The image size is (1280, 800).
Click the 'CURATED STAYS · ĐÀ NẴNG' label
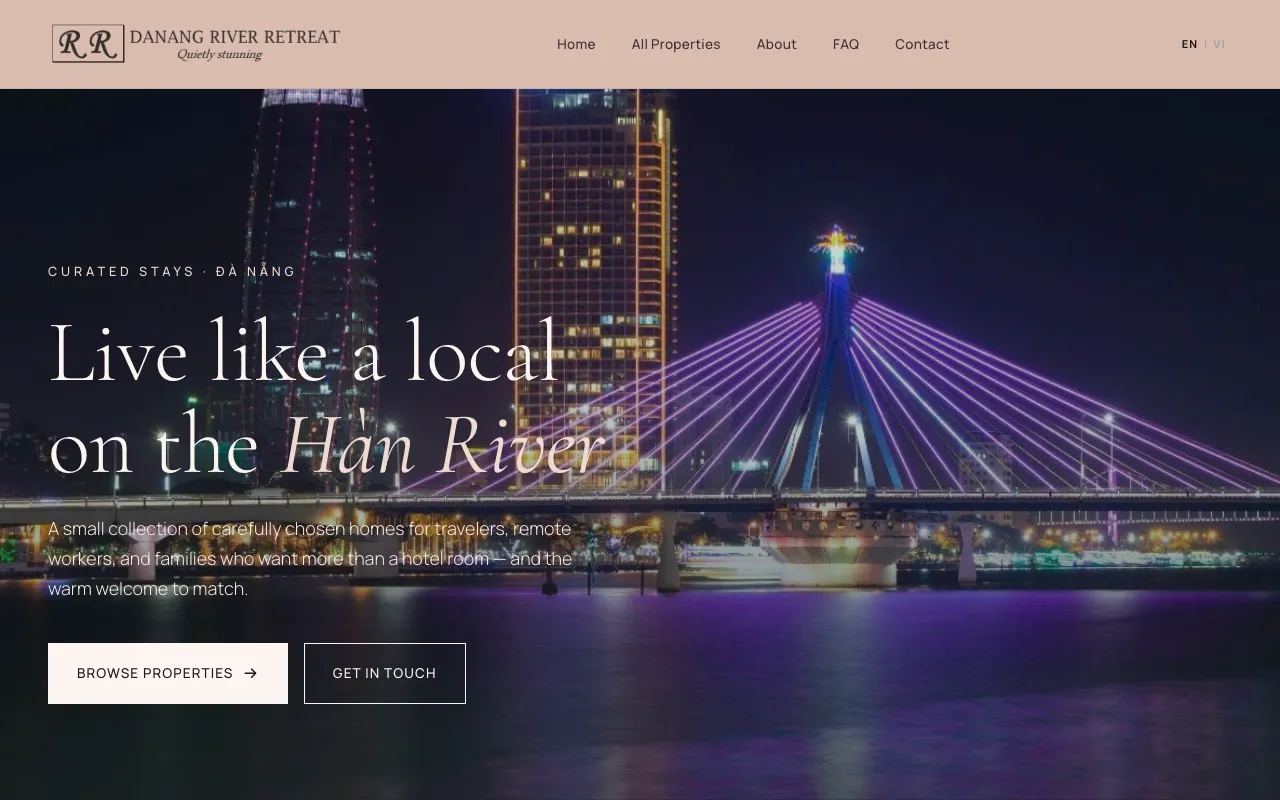(172, 271)
